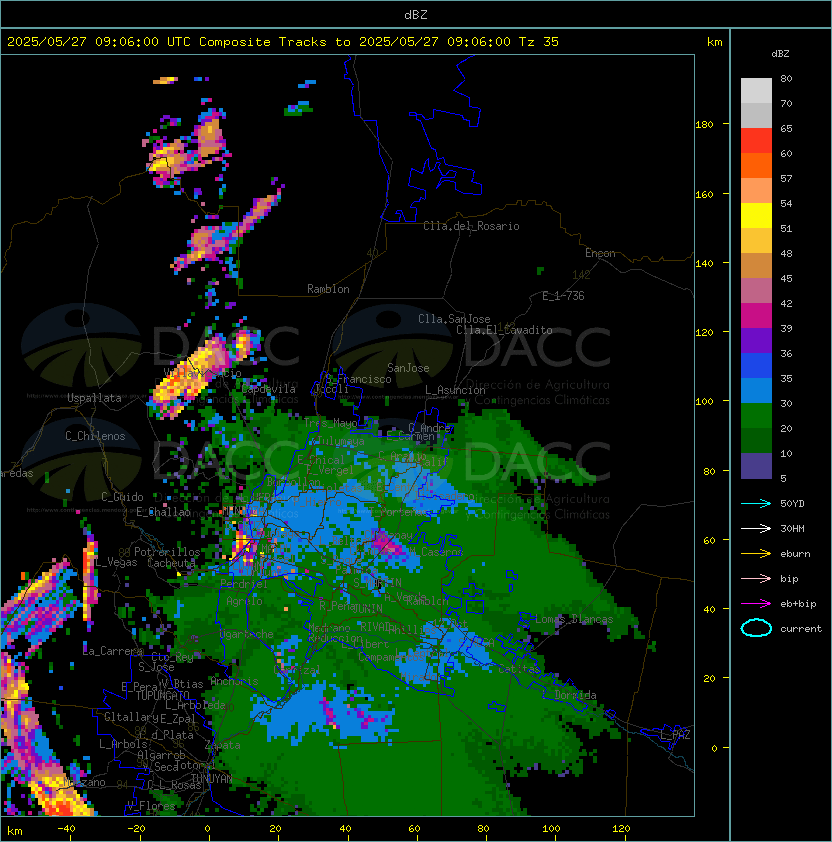Screen dimensions: 832x842
Task: Click the 'Lomas_Blancas' place label
Action: pos(574,619)
